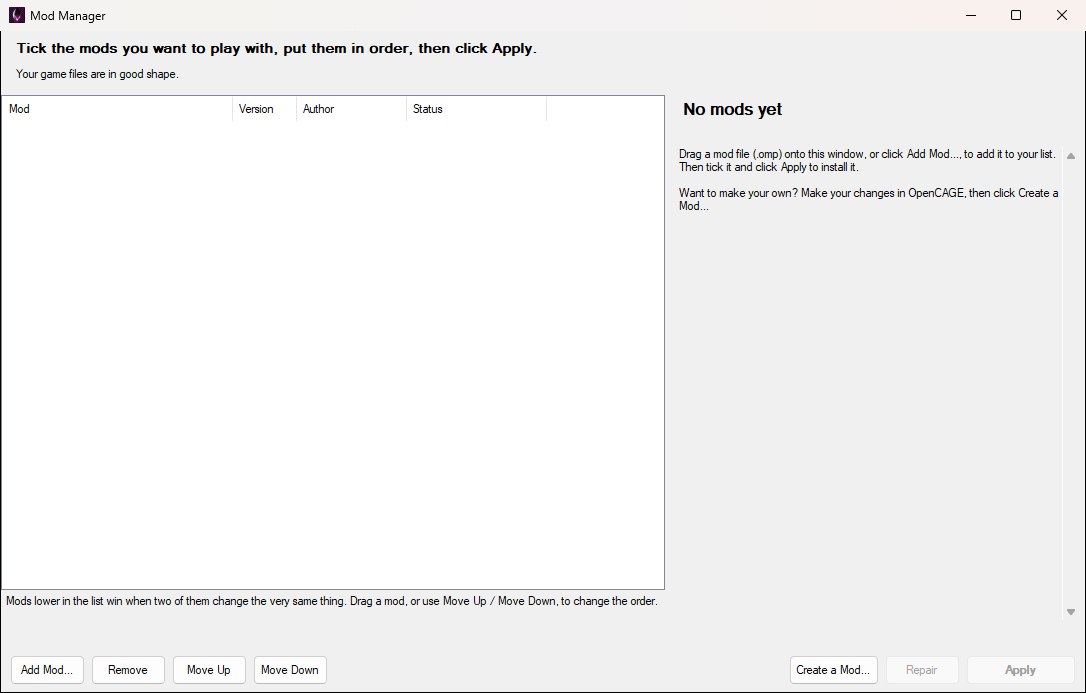The height and width of the screenshot is (693, 1086).
Task: Click the Status column header
Action: click(477, 109)
